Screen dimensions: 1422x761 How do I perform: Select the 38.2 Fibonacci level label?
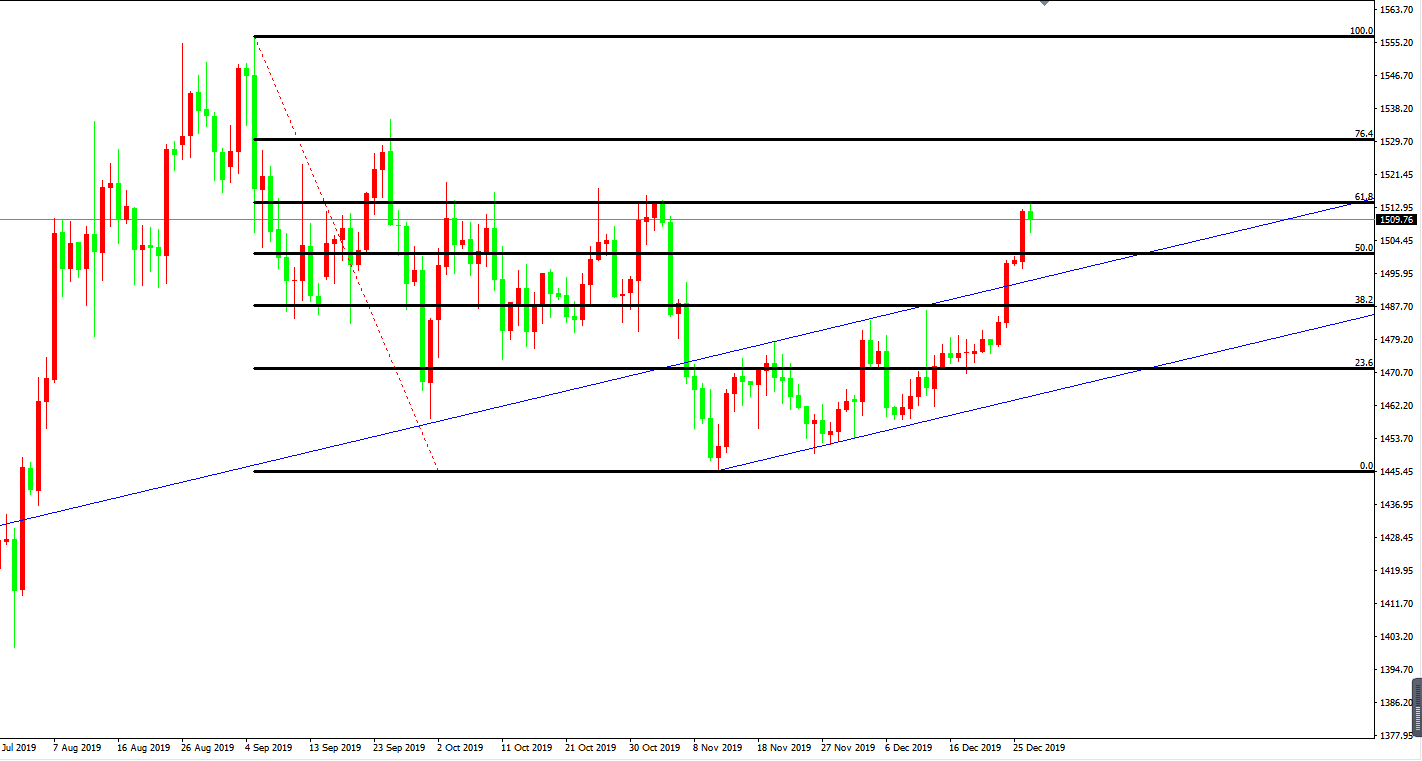coord(1363,300)
